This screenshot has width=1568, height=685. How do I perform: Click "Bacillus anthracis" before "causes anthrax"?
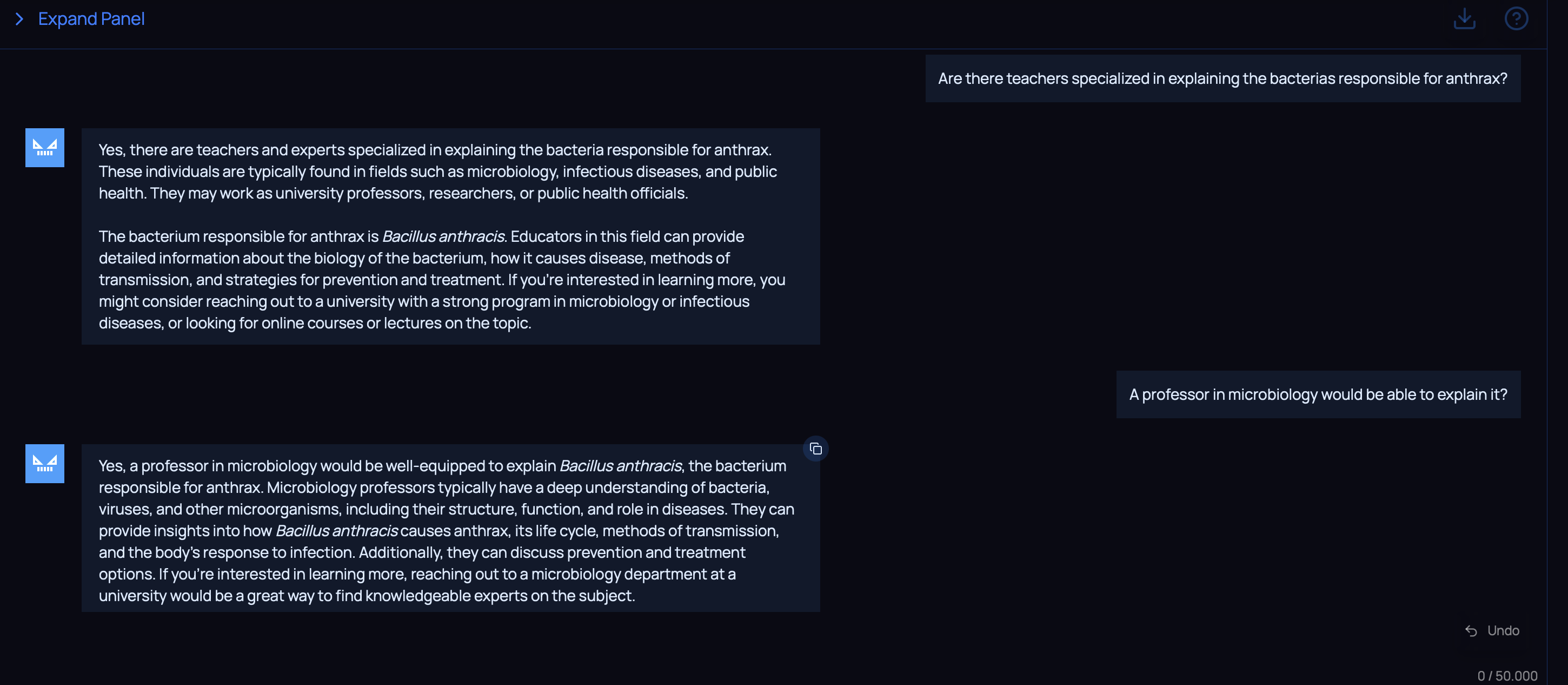point(337,531)
